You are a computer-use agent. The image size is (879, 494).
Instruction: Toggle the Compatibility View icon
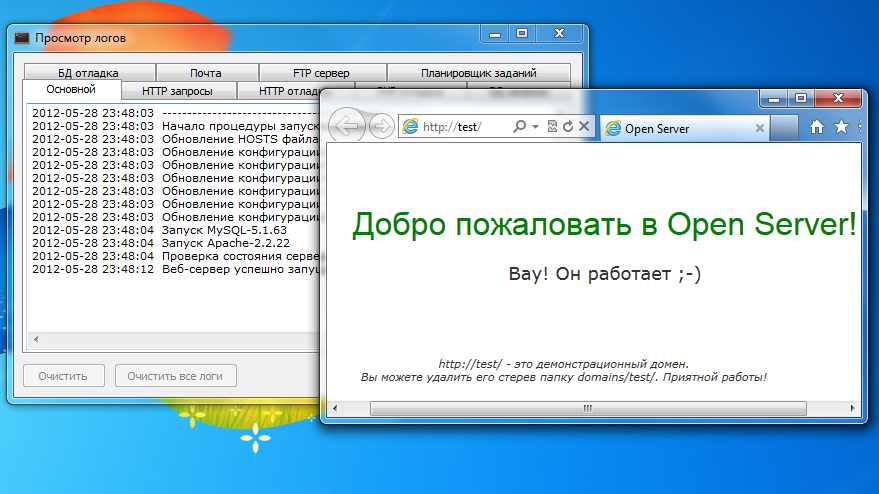coord(552,127)
